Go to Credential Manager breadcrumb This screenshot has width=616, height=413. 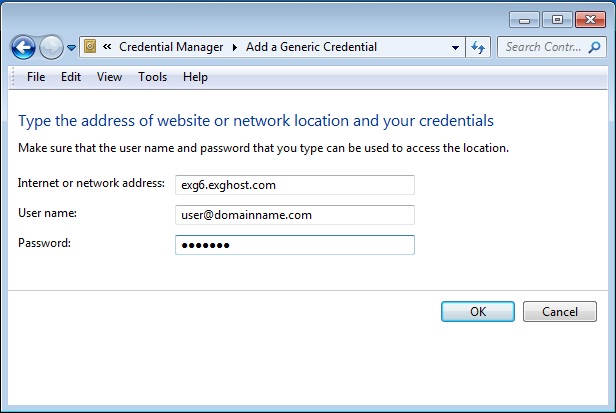pyautogui.click(x=171, y=47)
